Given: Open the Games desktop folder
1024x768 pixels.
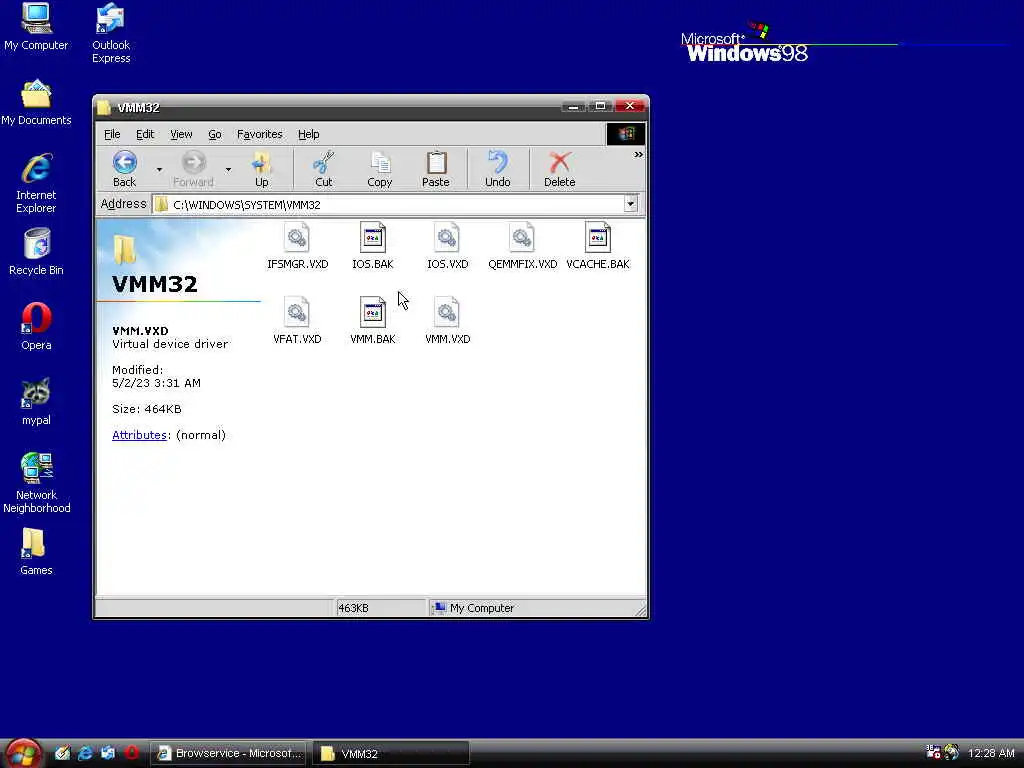Looking at the screenshot, I should pos(36,552).
